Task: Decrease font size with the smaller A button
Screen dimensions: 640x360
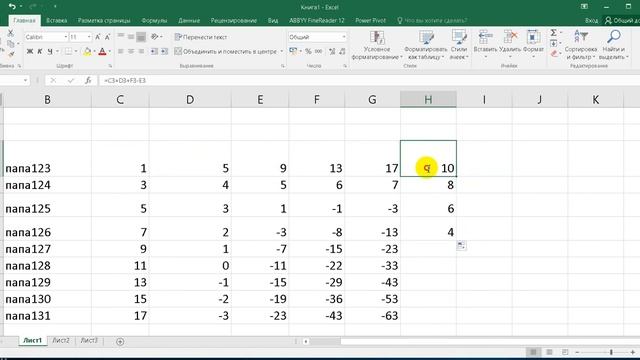Action: point(107,37)
